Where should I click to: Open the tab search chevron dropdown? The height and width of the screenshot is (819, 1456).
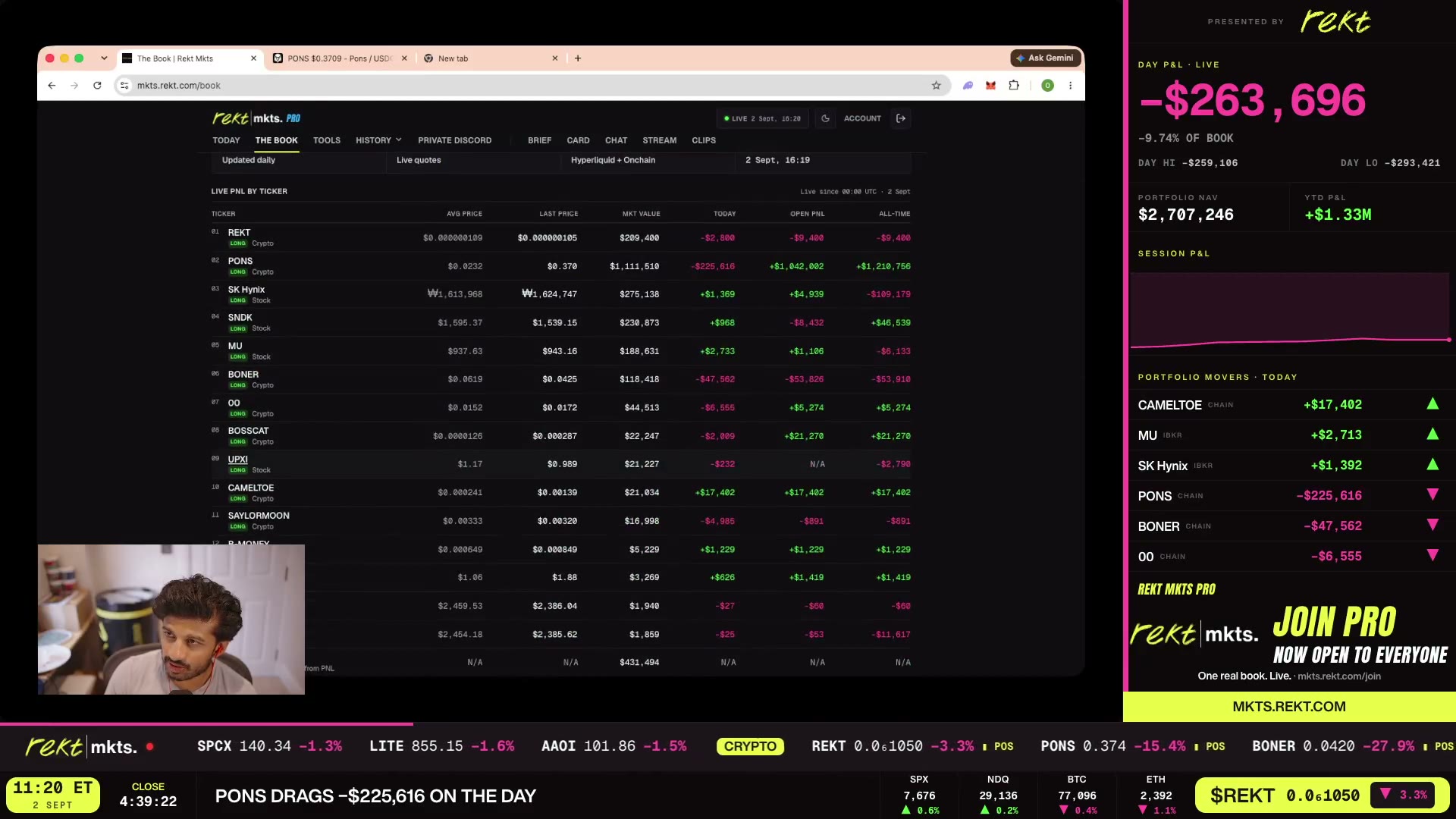click(104, 58)
